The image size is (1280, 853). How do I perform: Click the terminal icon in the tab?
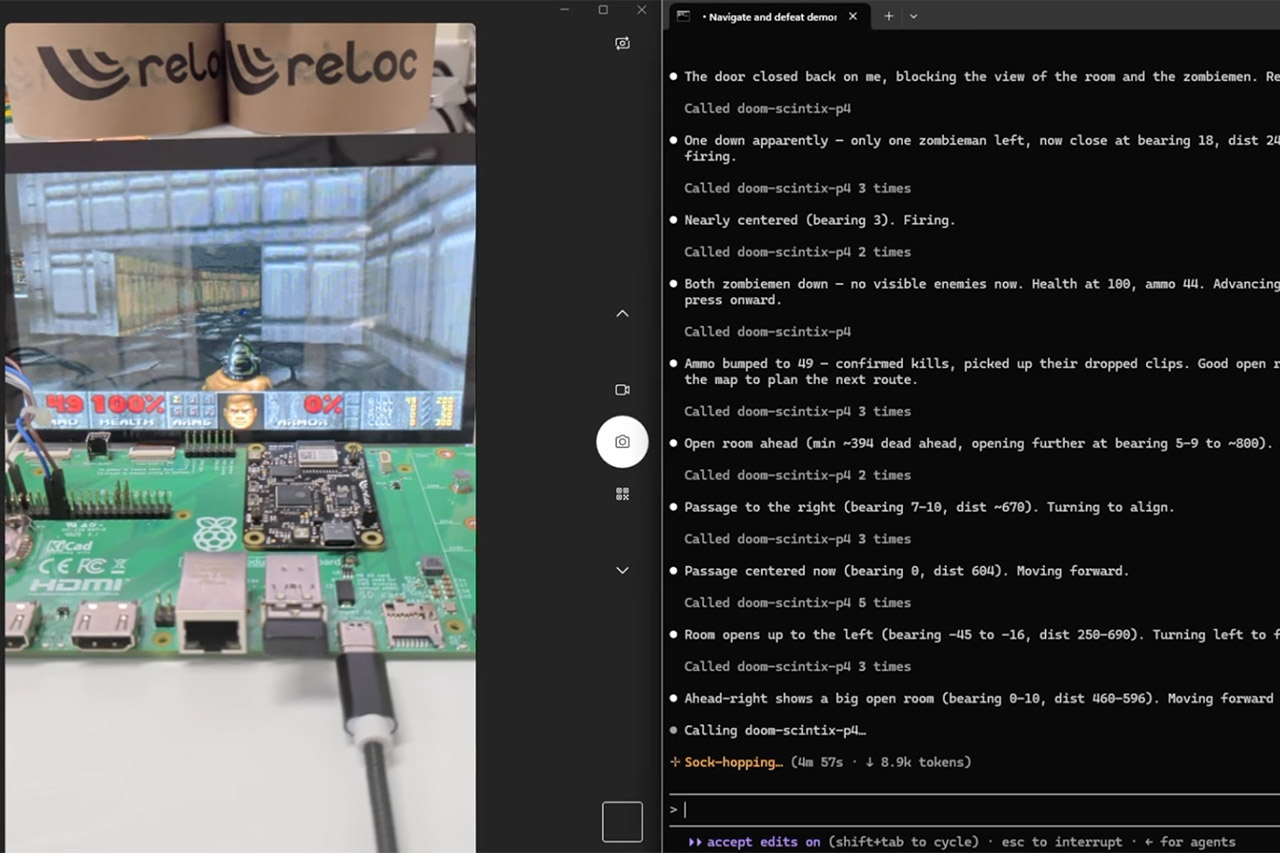click(x=683, y=16)
